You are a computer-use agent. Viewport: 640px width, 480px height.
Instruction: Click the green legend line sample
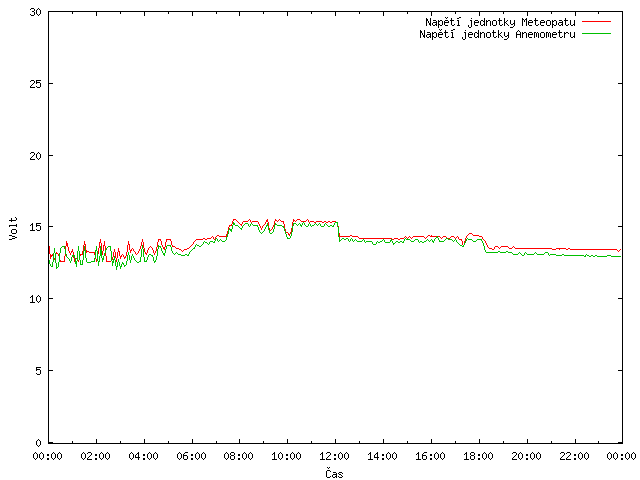[x=596, y=33]
